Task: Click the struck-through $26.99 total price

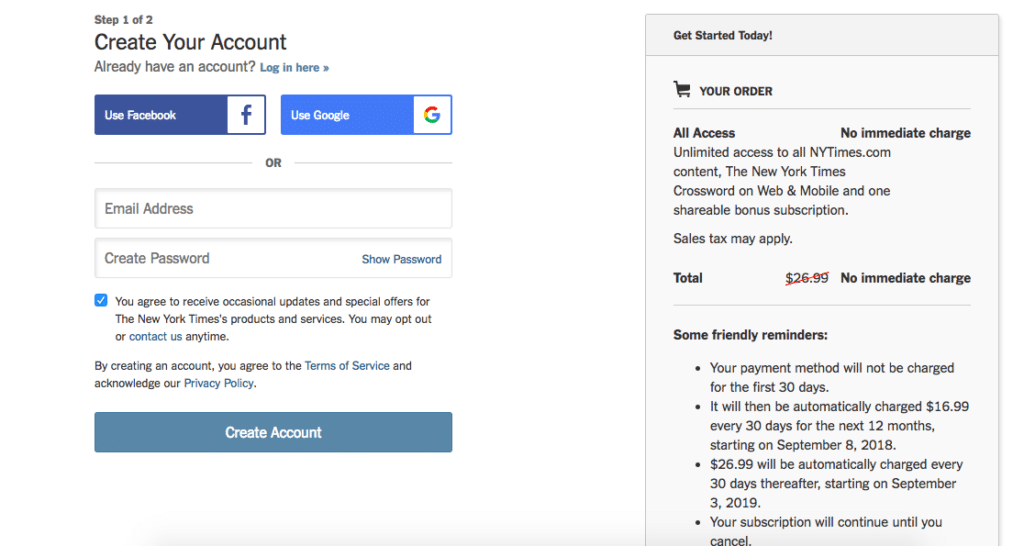Action: (x=807, y=278)
